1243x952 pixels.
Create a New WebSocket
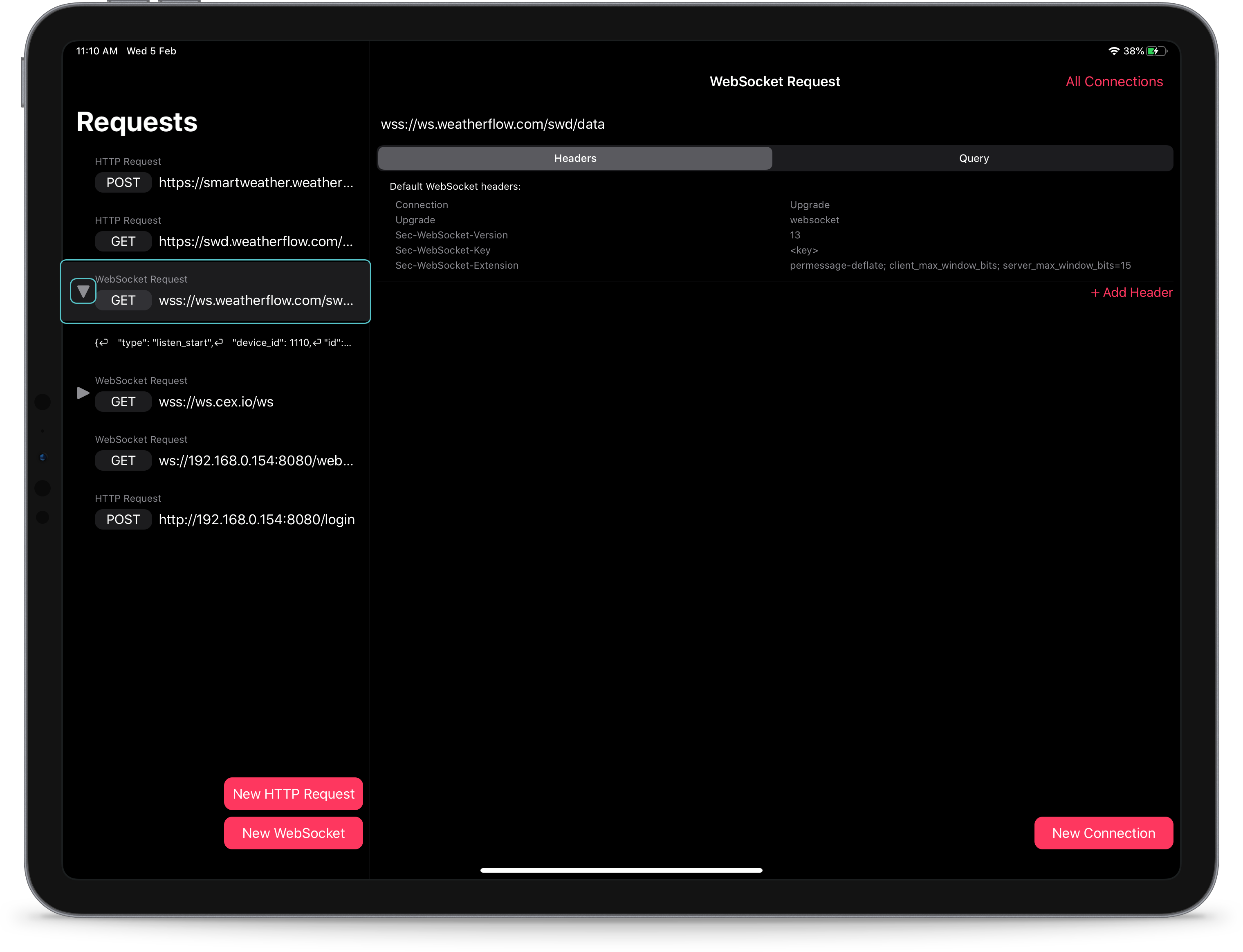294,833
